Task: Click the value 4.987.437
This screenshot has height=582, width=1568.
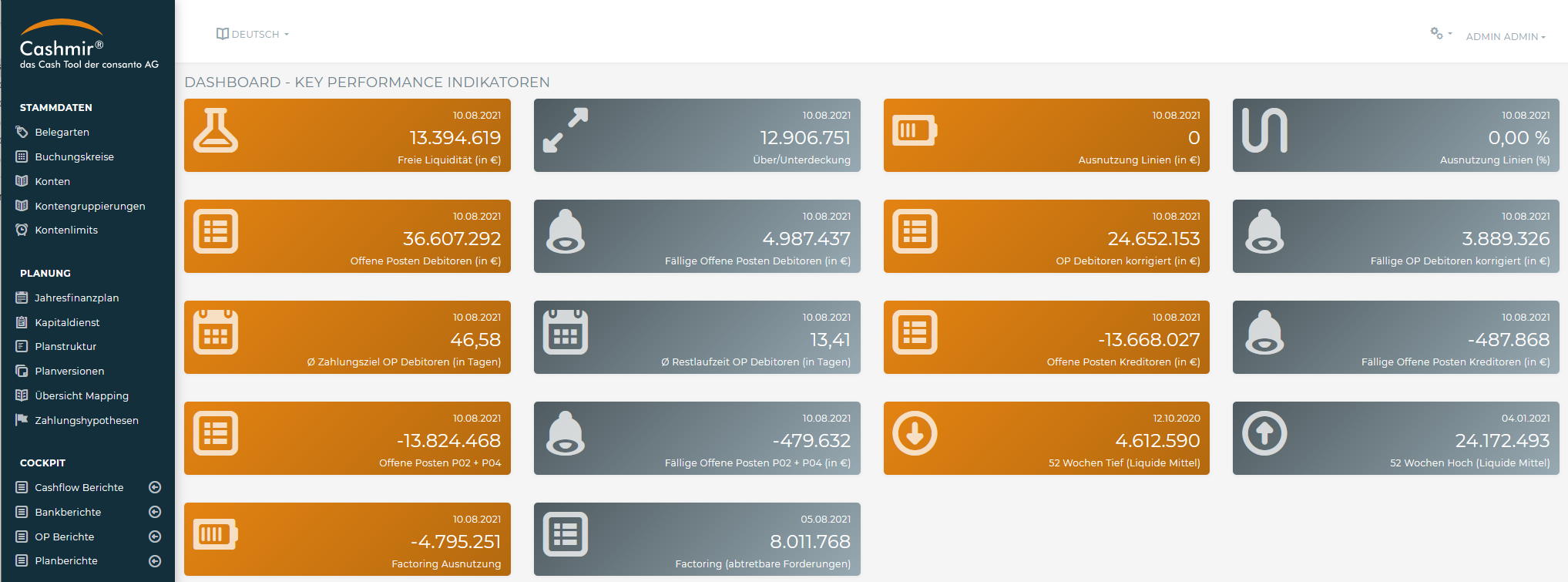Action: click(x=806, y=238)
